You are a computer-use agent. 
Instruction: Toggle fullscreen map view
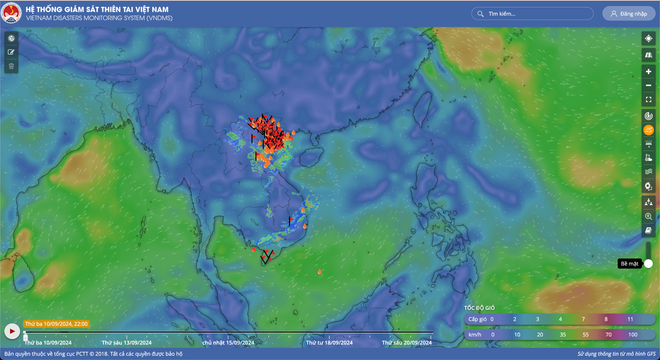648,100
